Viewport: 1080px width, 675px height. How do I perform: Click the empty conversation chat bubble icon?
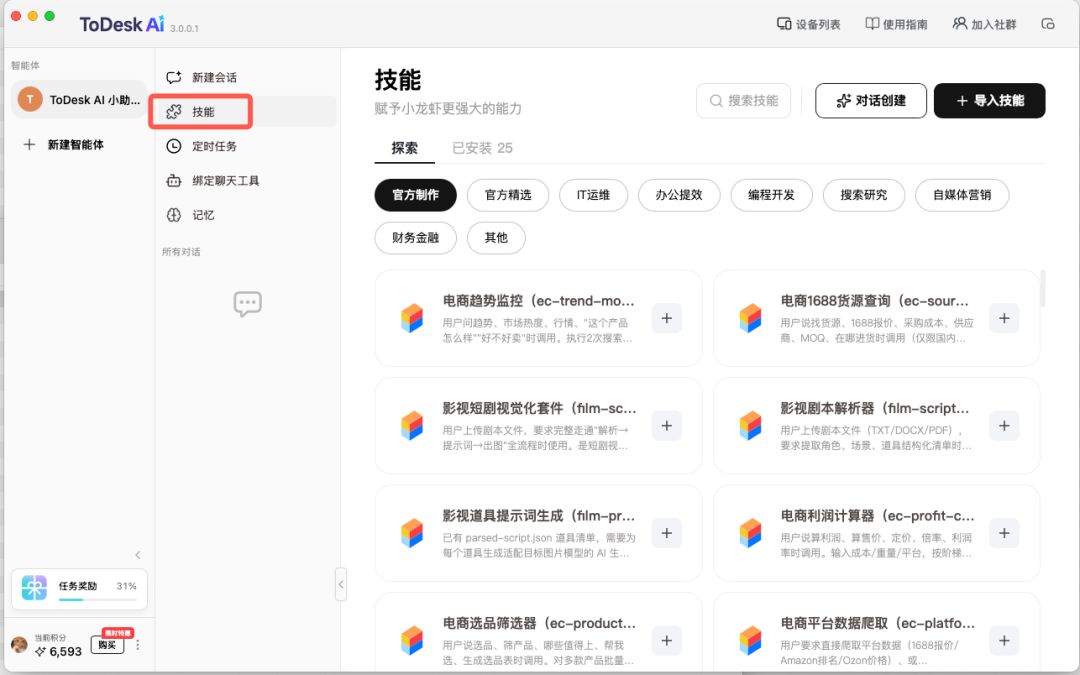pos(247,304)
